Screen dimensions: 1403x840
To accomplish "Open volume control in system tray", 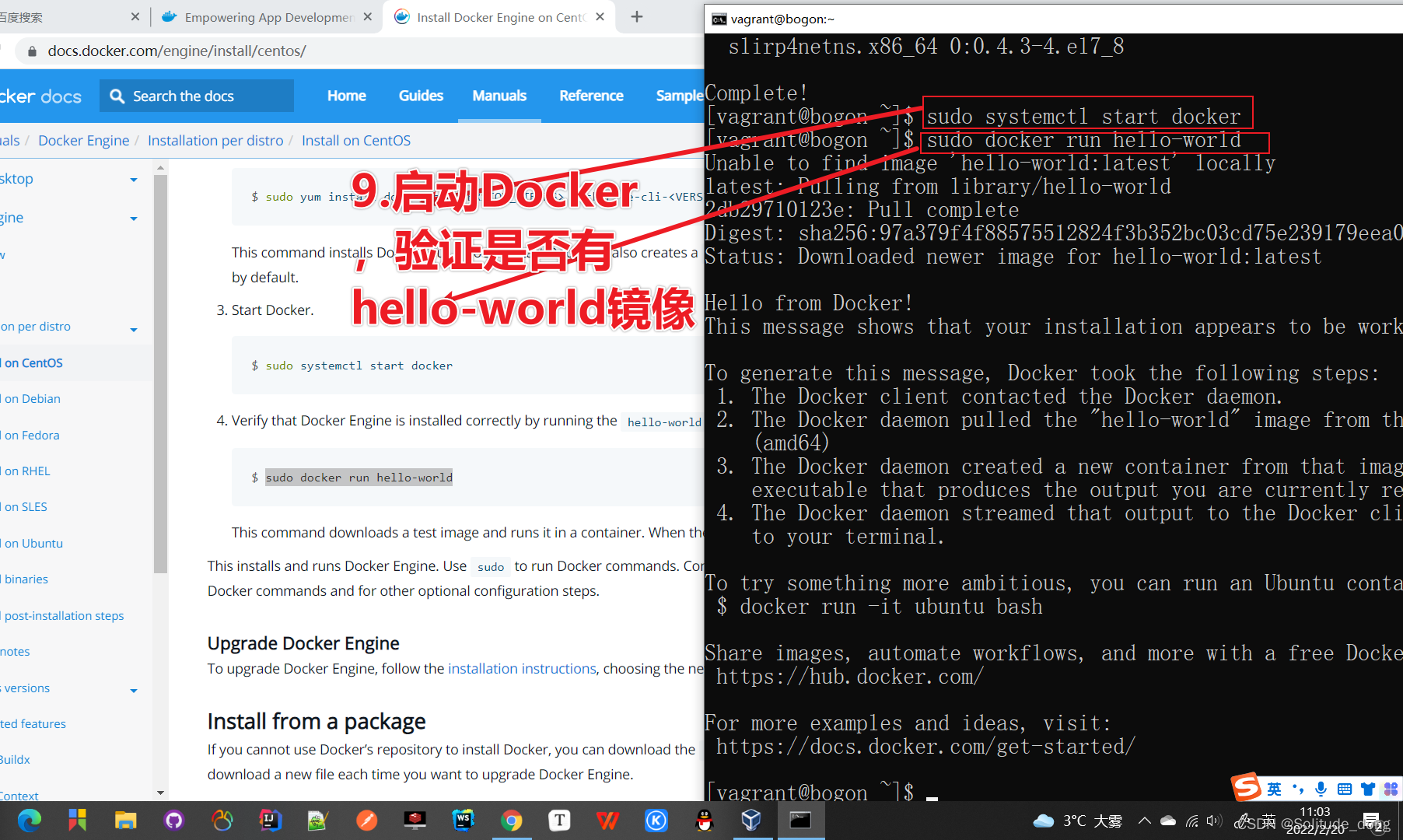I will pos(1214,821).
